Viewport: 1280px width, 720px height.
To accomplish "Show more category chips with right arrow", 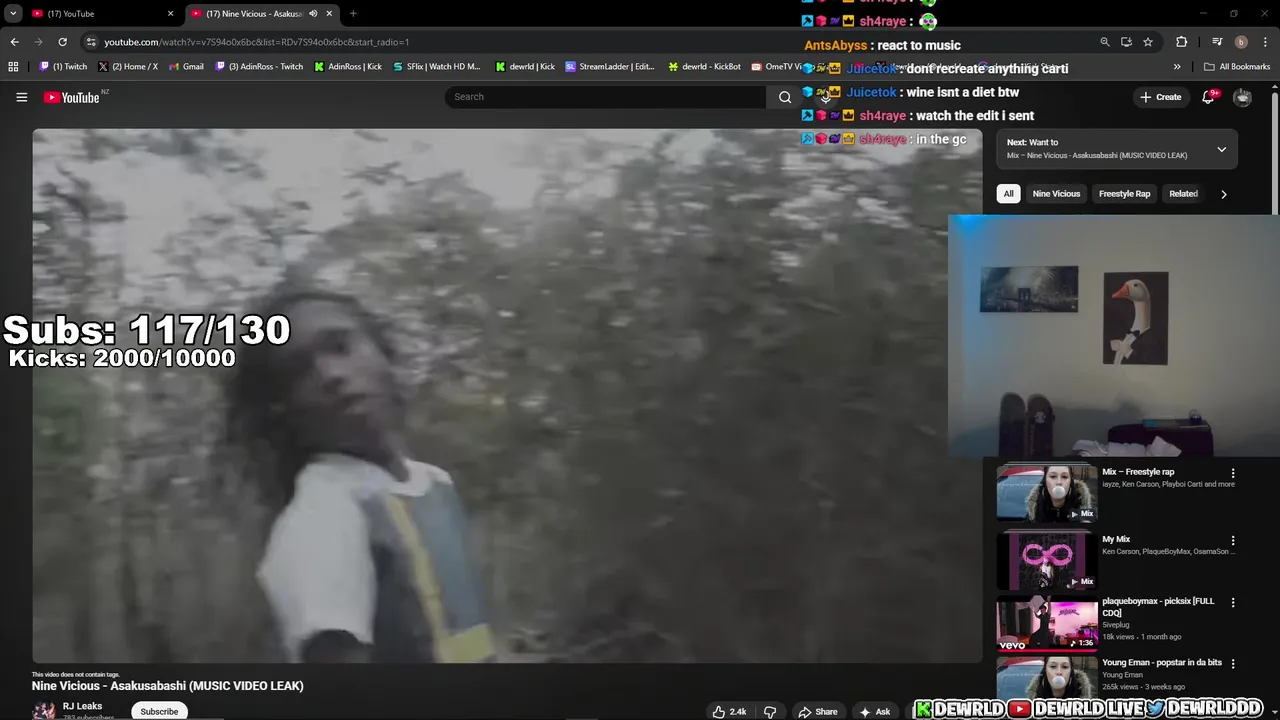I will click(1223, 194).
